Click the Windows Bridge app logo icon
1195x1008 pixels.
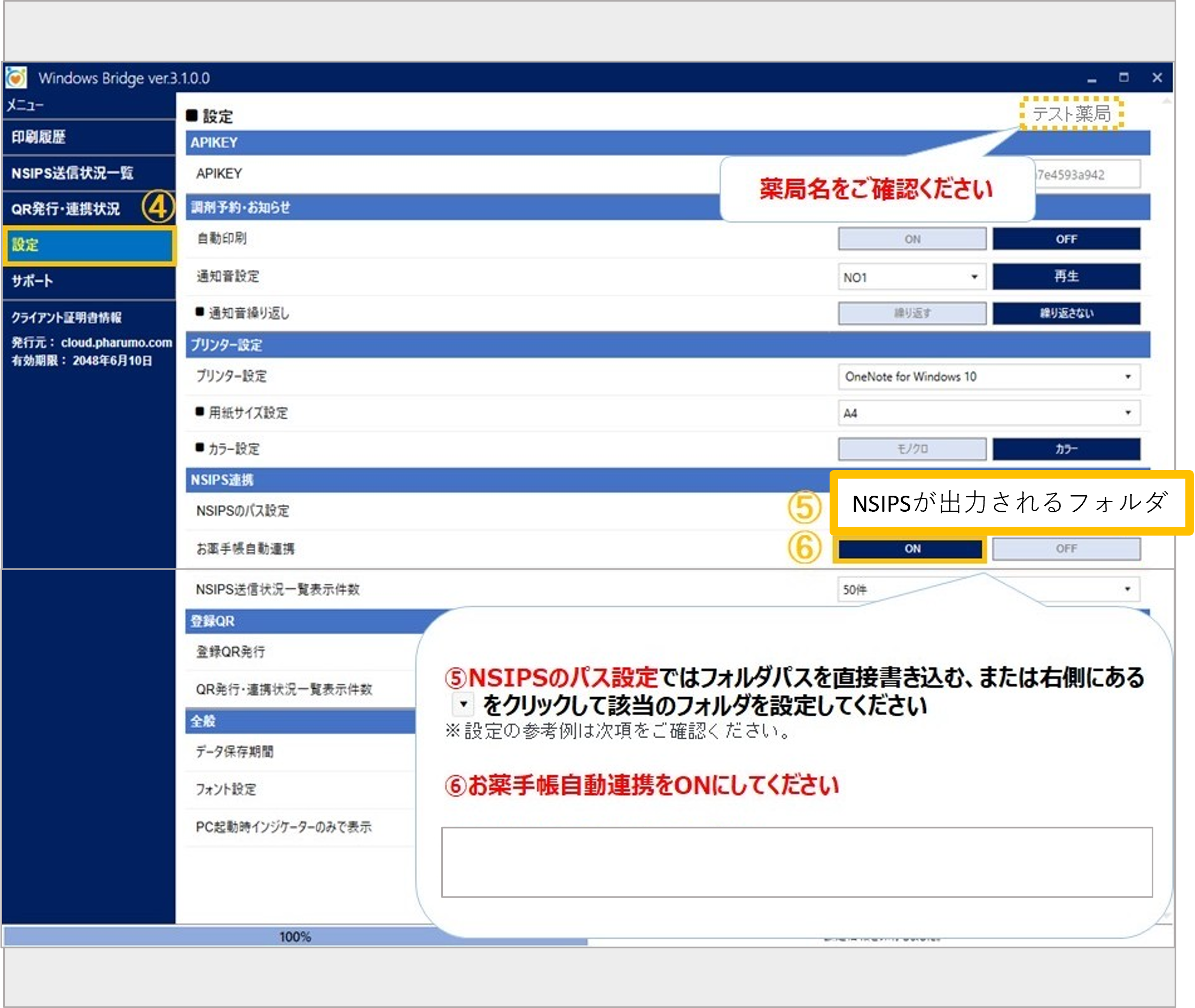coord(16,77)
